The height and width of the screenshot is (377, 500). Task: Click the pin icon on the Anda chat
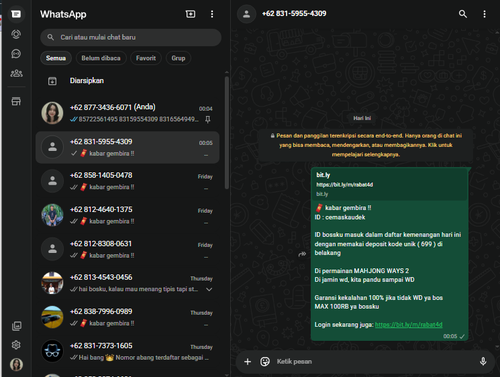click(x=208, y=119)
